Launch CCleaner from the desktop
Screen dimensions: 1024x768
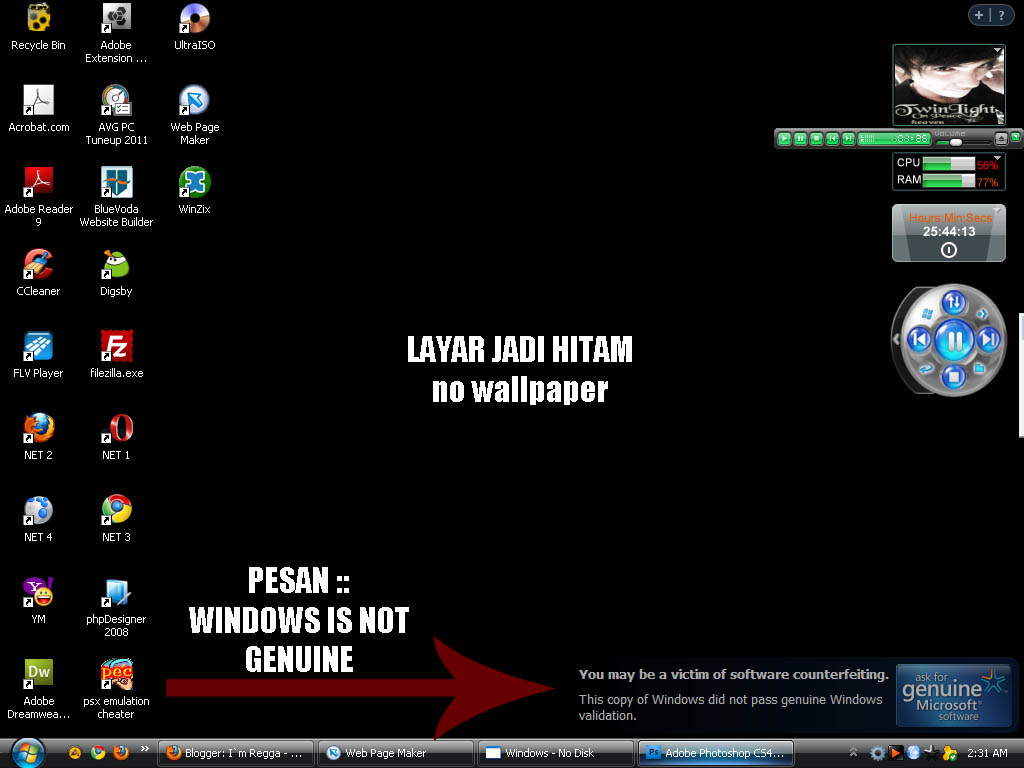(x=39, y=273)
